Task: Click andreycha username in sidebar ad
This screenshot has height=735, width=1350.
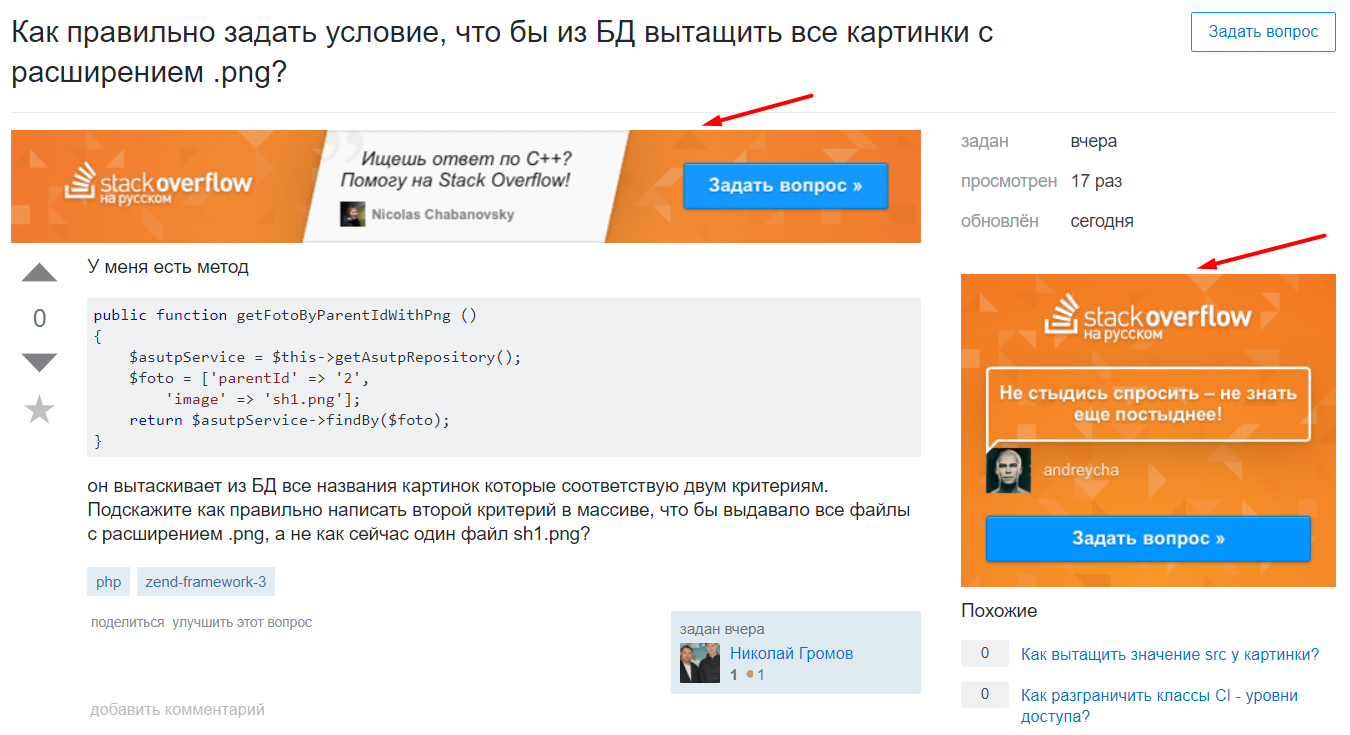Action: click(x=1081, y=470)
